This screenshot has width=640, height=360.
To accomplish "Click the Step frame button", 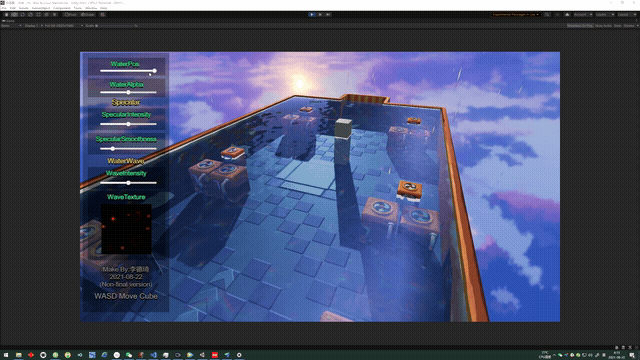I will 328,15.
